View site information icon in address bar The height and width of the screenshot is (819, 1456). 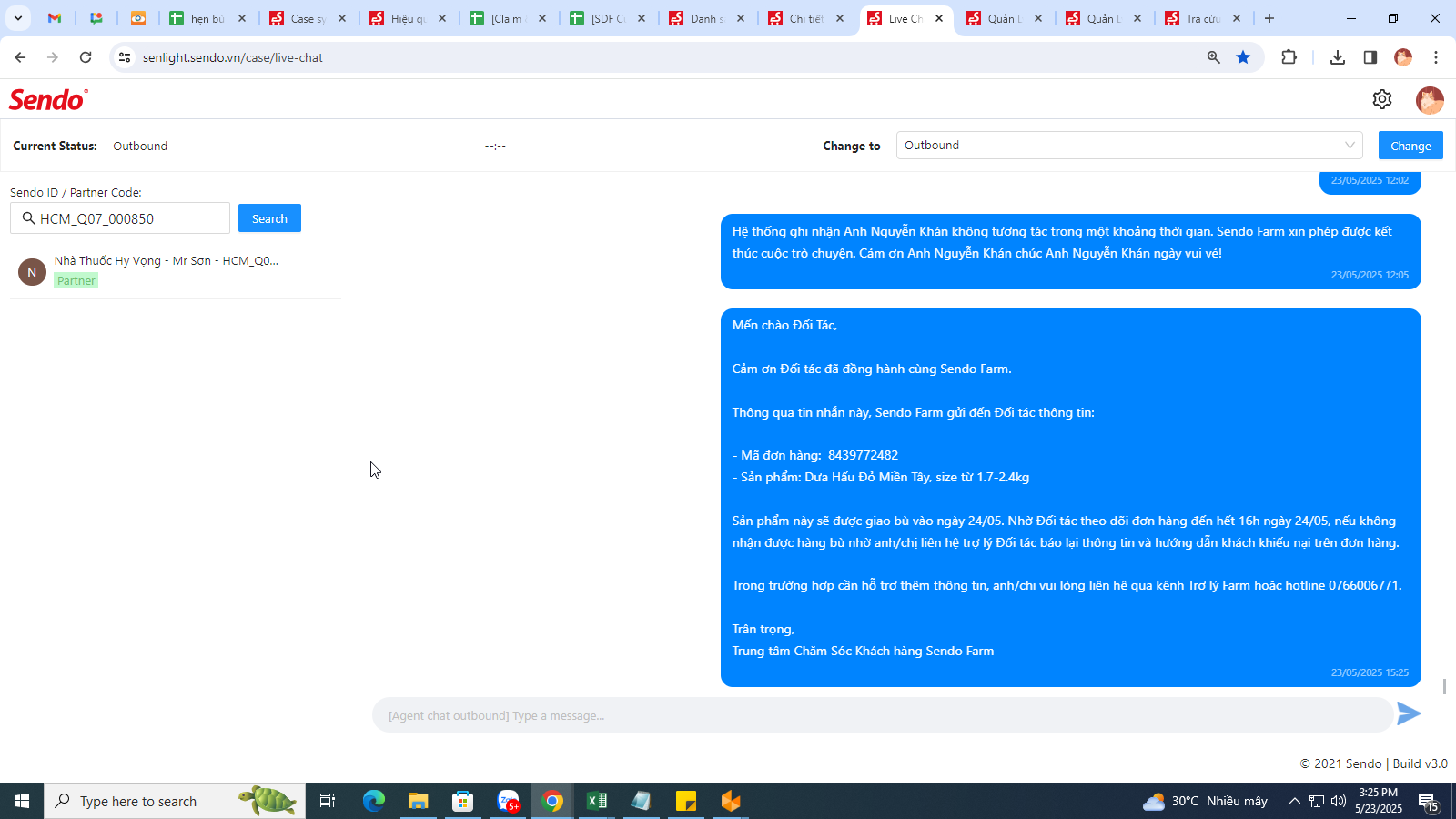click(x=125, y=57)
